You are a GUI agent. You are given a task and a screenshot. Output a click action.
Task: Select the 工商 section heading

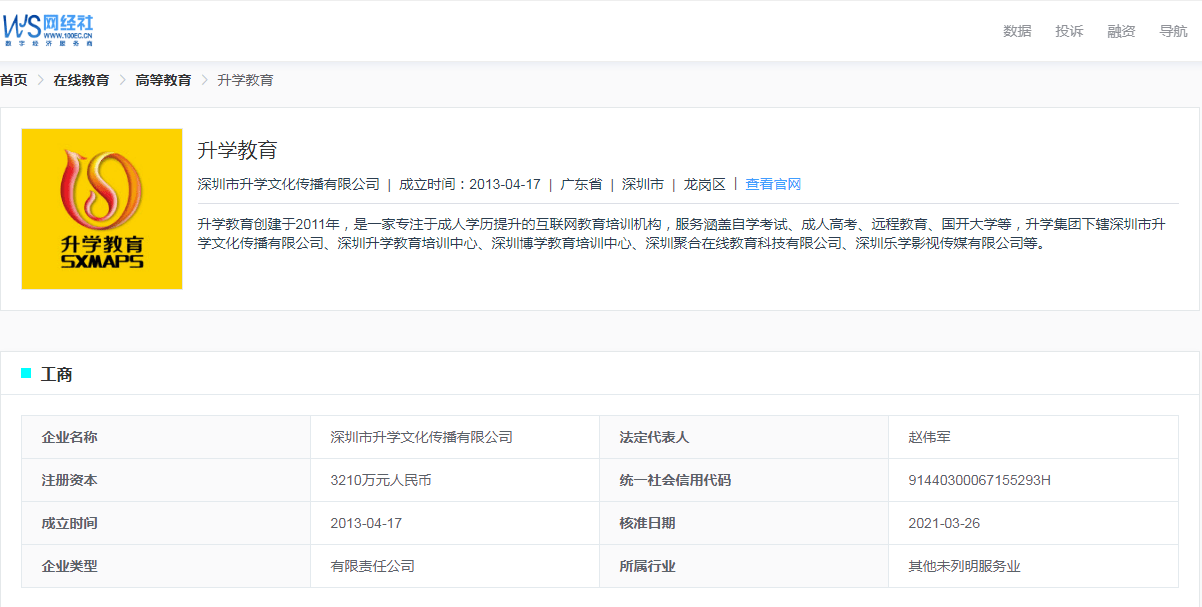point(56,374)
